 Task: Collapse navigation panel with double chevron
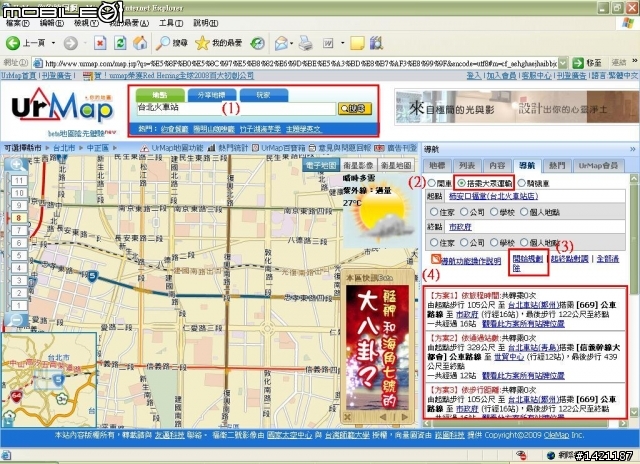(633, 149)
